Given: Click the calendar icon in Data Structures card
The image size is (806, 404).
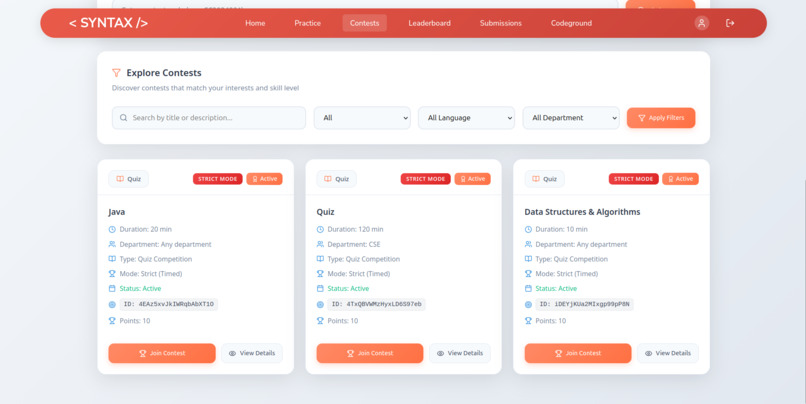Looking at the screenshot, I should (x=528, y=289).
